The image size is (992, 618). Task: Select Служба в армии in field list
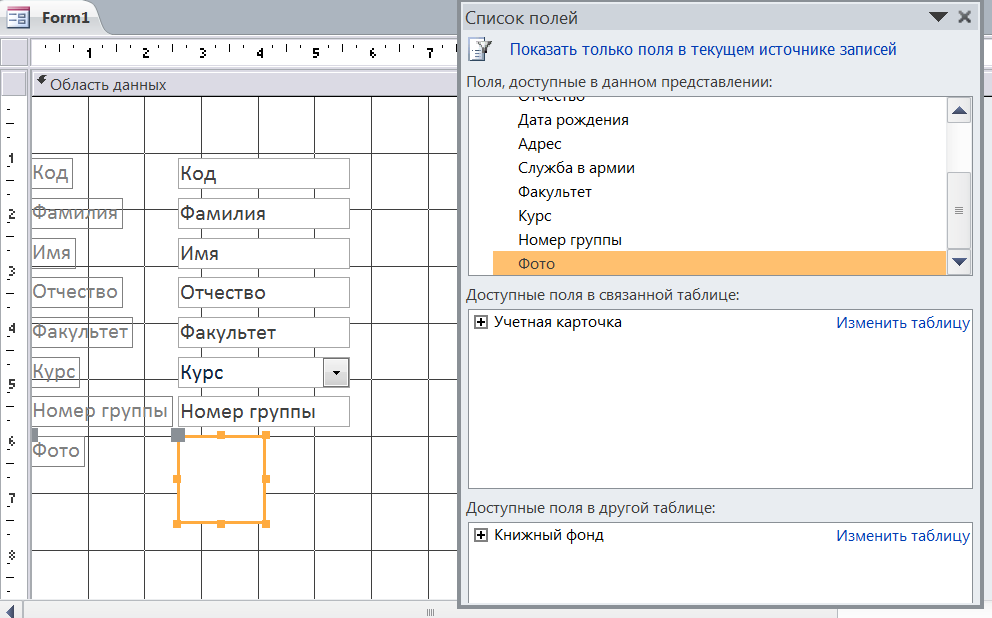[x=576, y=168]
